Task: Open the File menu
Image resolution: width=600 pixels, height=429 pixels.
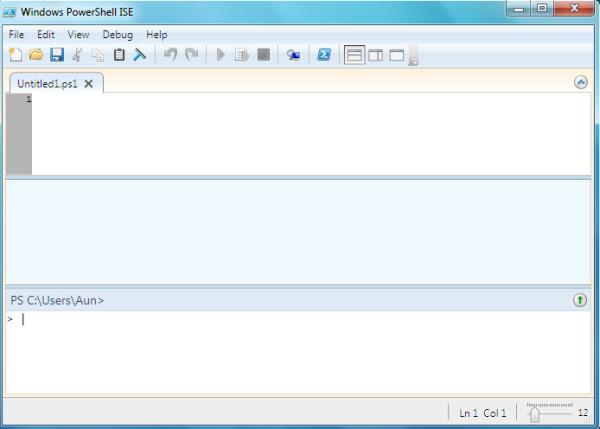Action: pyautogui.click(x=16, y=34)
